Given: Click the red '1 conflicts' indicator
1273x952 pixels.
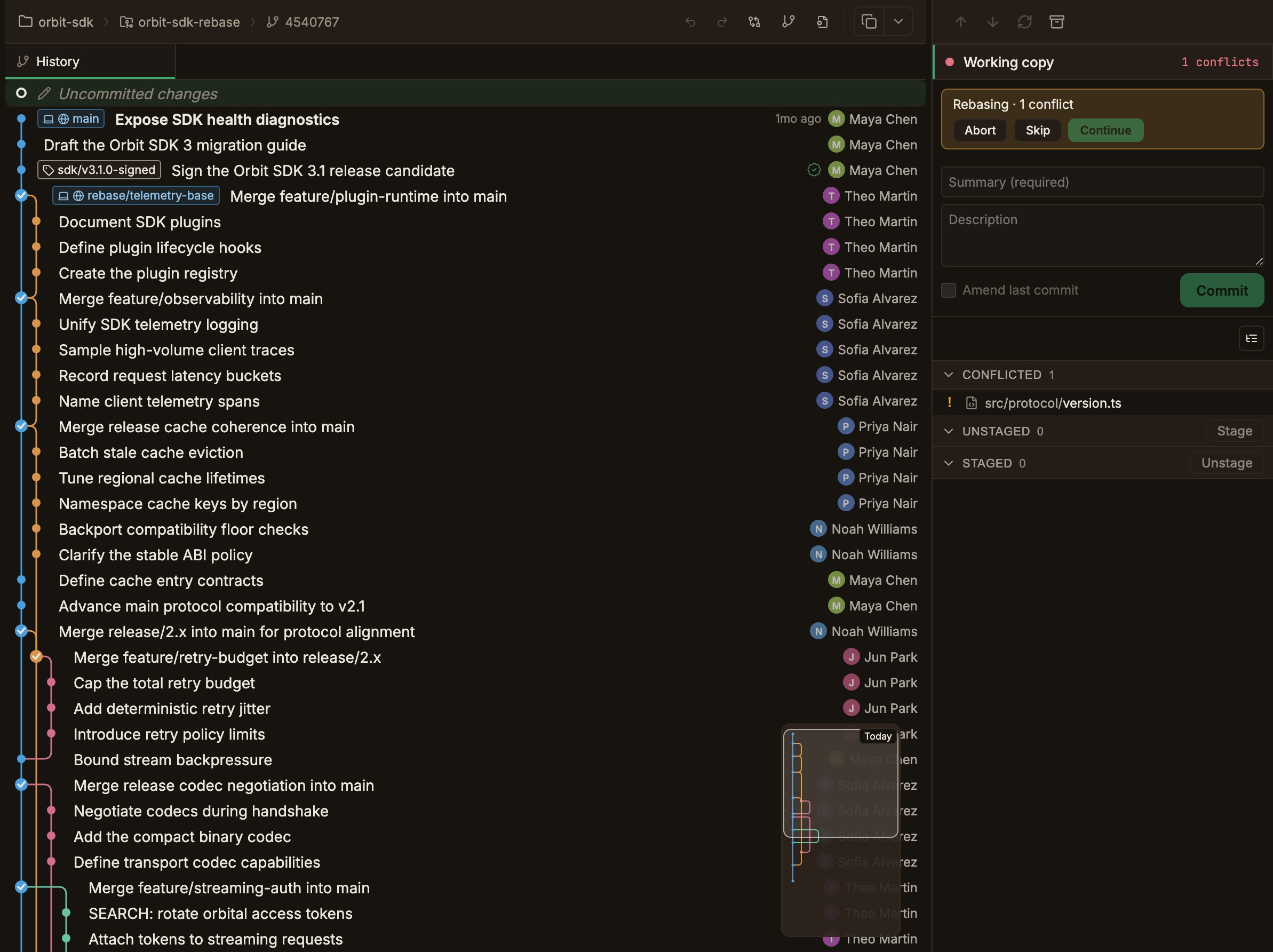Looking at the screenshot, I should [1220, 62].
